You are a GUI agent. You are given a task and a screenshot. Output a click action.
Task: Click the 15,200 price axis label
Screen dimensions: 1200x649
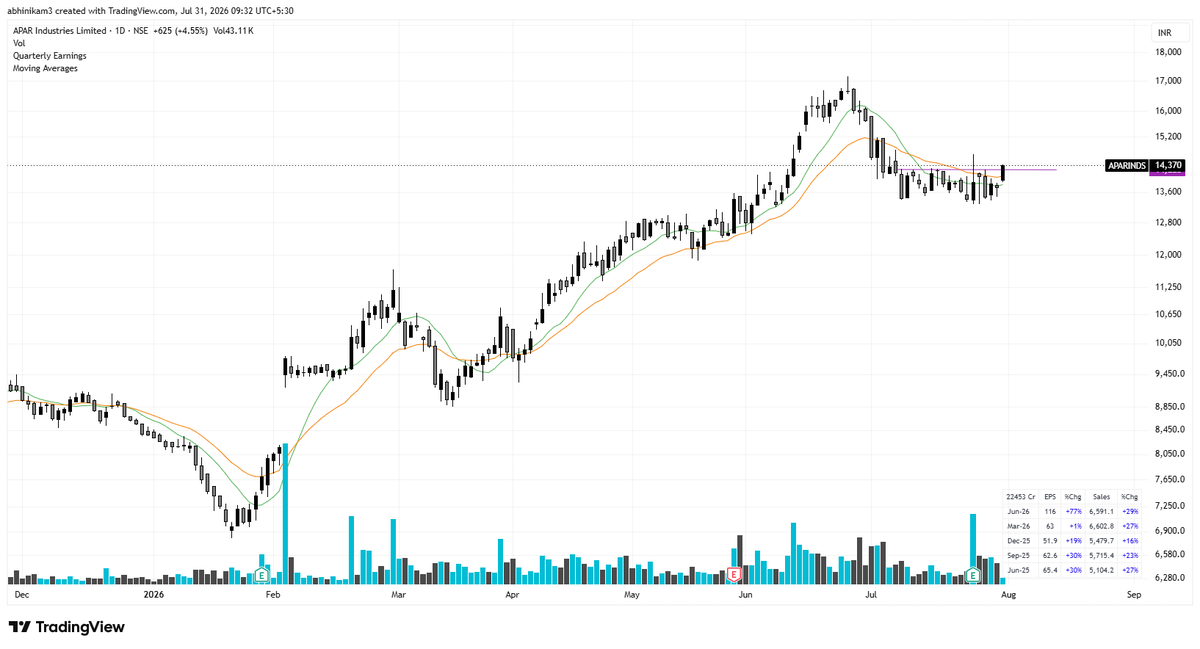[x=1168, y=136]
